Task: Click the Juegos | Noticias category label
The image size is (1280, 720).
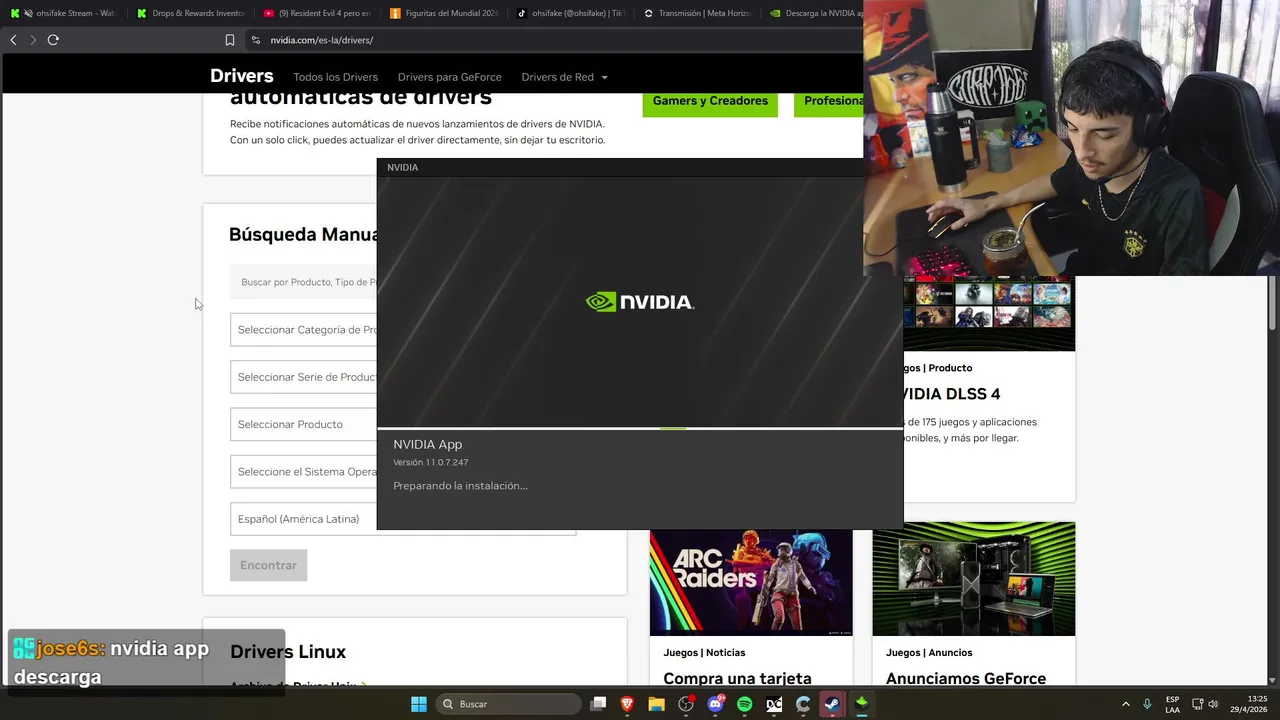Action: pos(704,653)
